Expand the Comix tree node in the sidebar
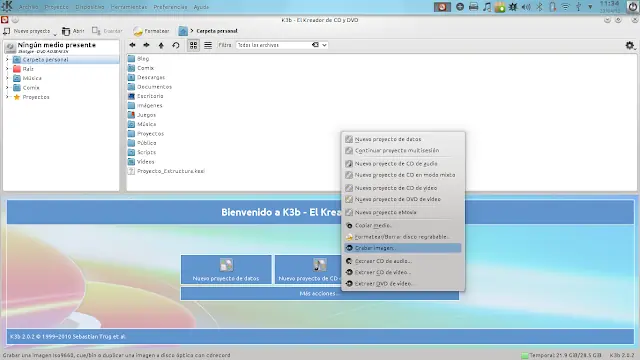The height and width of the screenshot is (360, 640). coord(7,88)
